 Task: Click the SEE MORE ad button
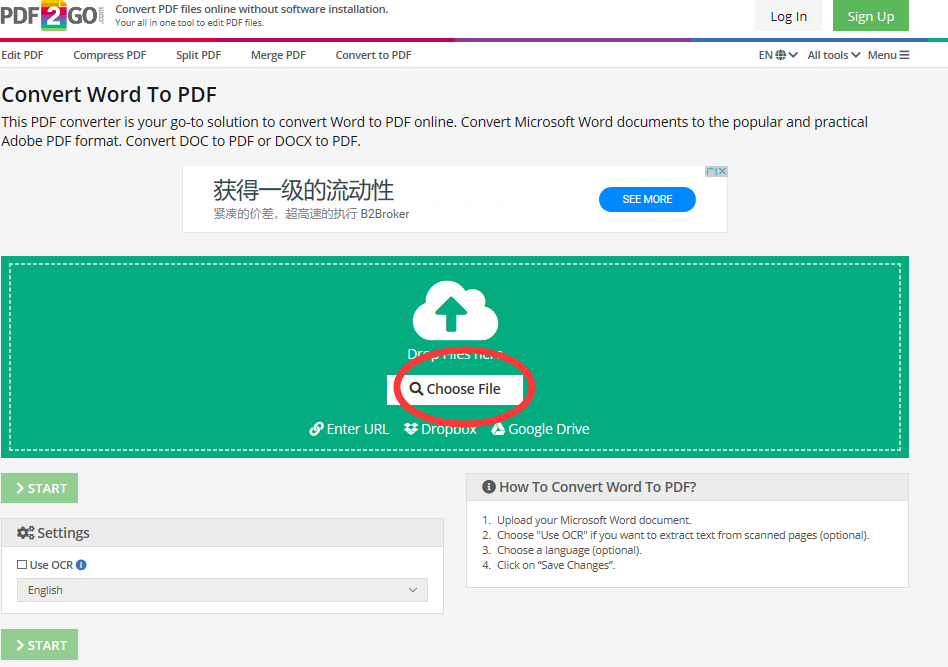(x=647, y=200)
